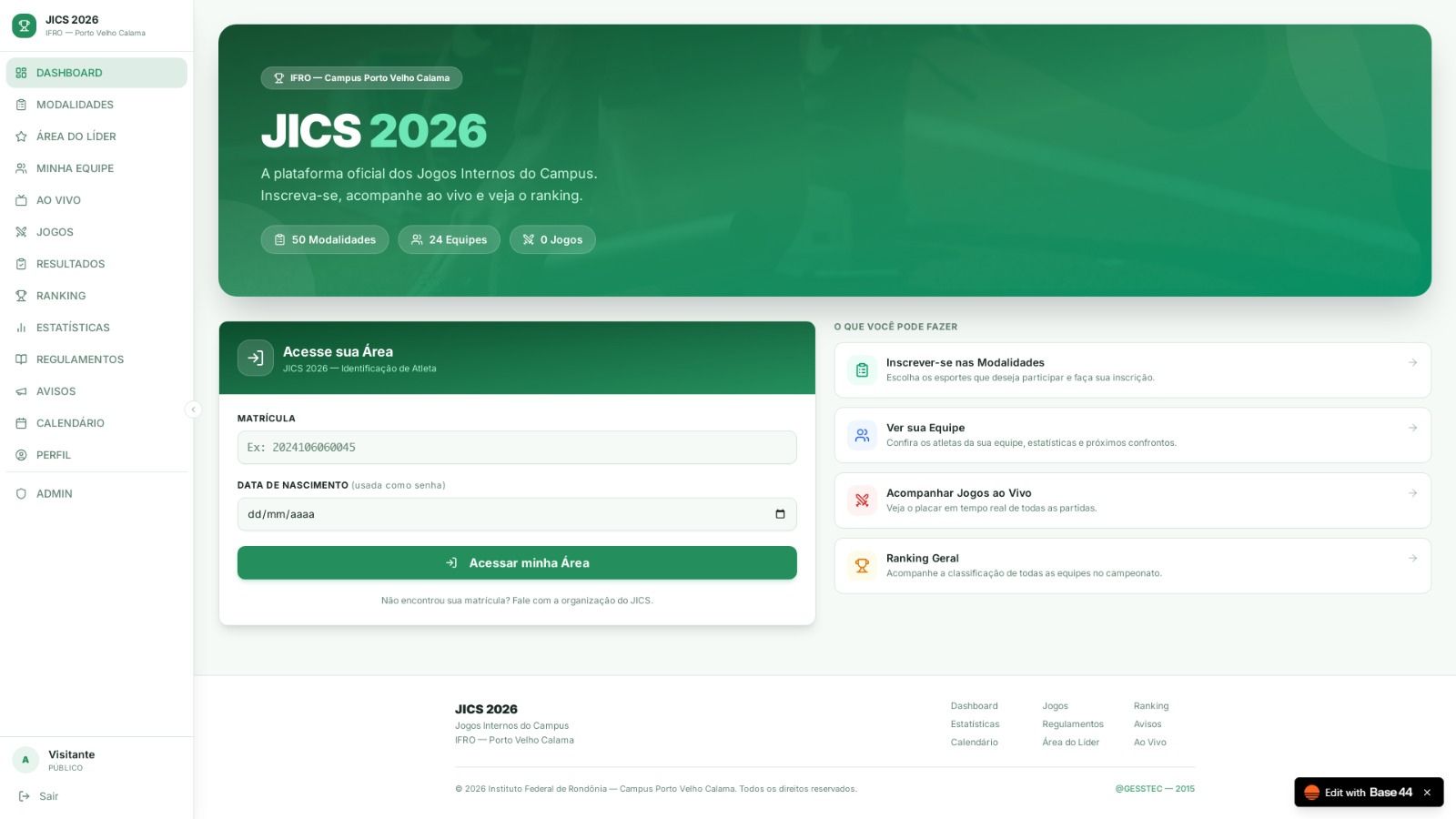
Task: Click the crossed swords icon beside Jogos
Action: tap(21, 232)
